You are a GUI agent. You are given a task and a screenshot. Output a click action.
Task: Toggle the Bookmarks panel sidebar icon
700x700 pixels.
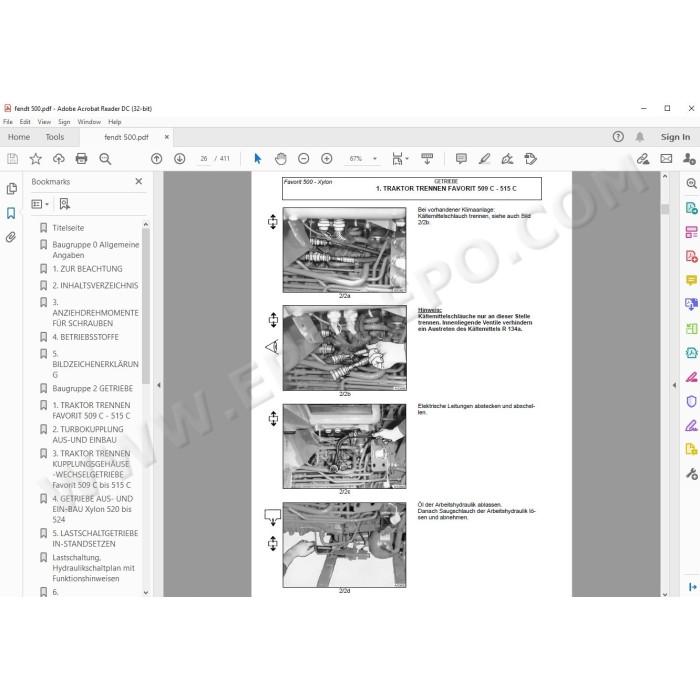(11, 213)
